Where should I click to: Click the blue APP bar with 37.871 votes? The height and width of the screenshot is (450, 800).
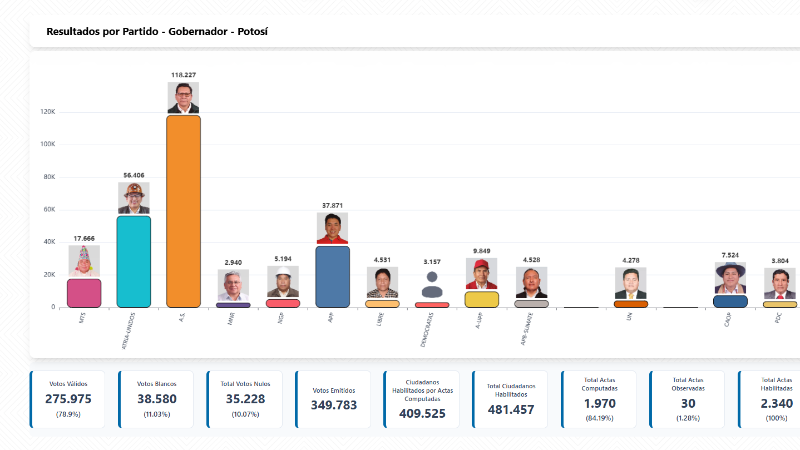click(x=332, y=276)
